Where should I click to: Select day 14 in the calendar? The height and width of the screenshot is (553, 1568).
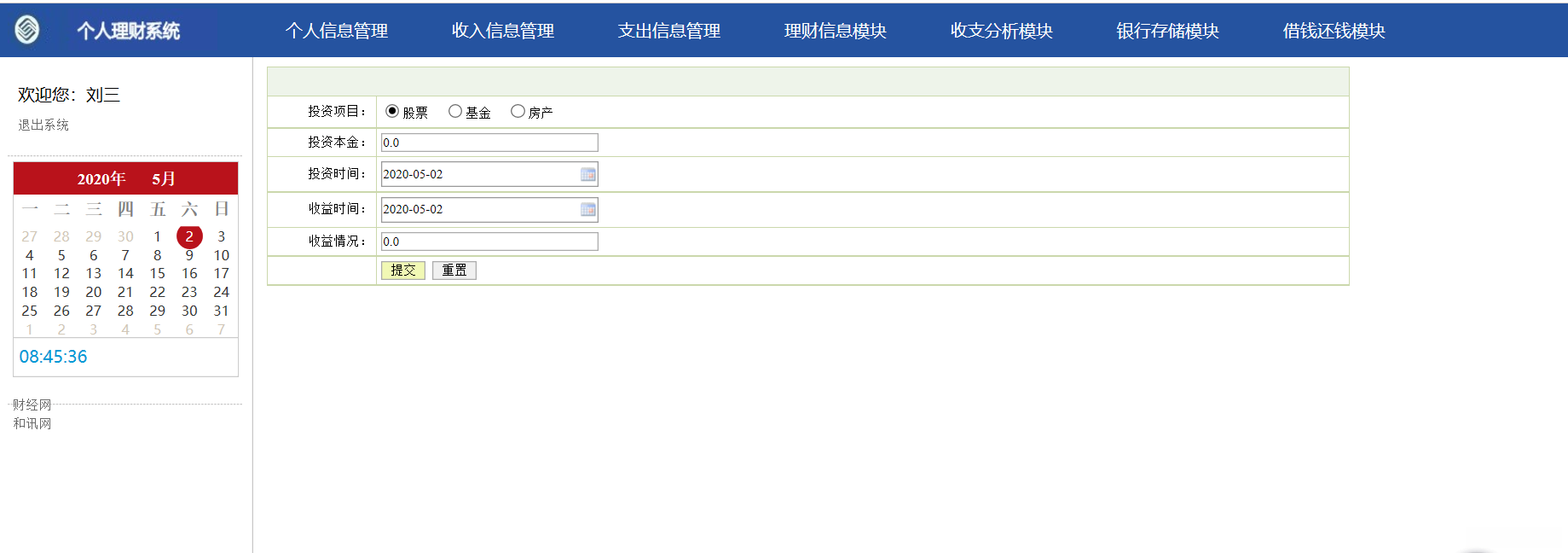pyautogui.click(x=125, y=273)
